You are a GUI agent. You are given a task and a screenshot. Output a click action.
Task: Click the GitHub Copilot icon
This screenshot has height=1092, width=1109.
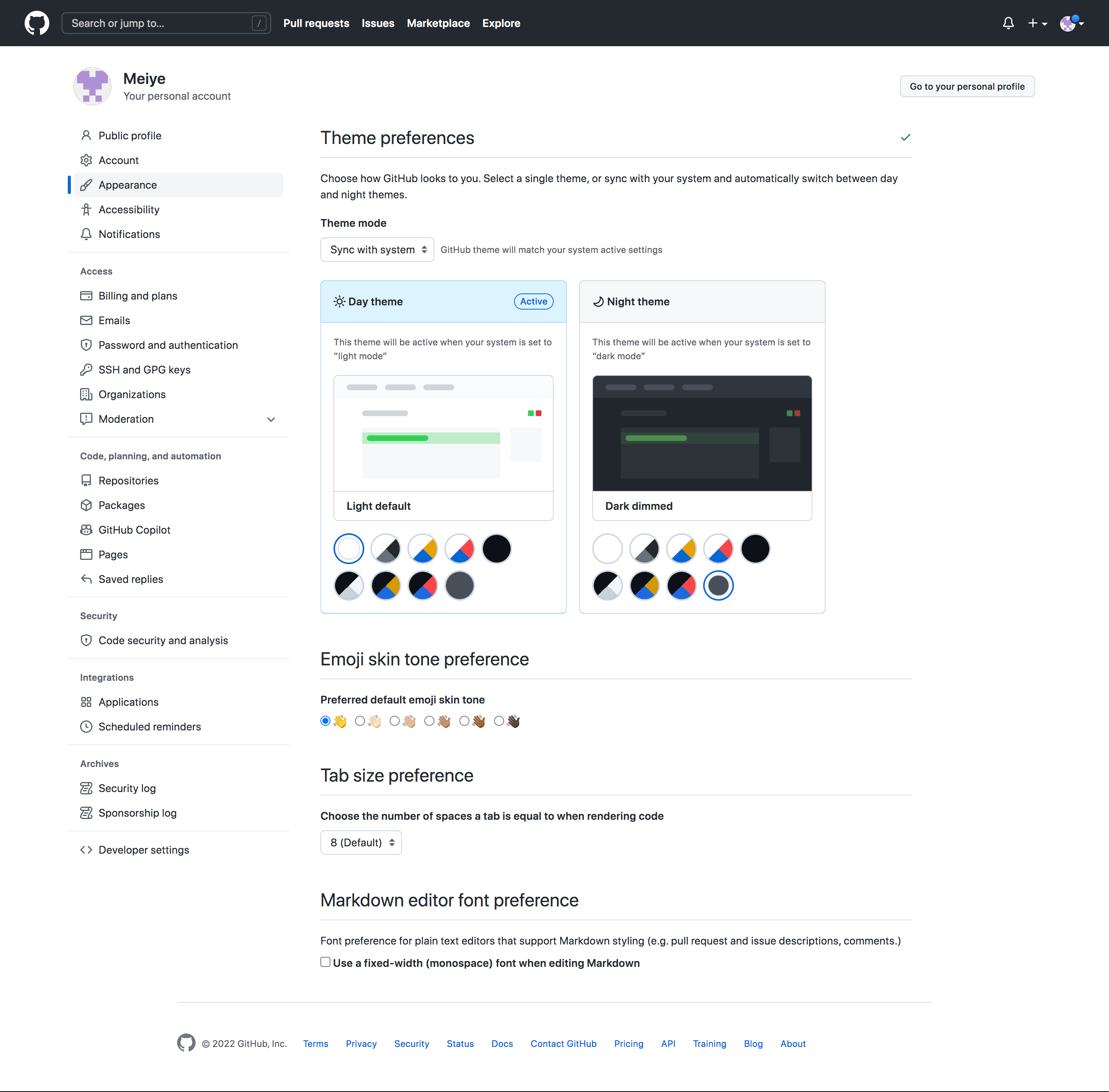pyautogui.click(x=86, y=530)
